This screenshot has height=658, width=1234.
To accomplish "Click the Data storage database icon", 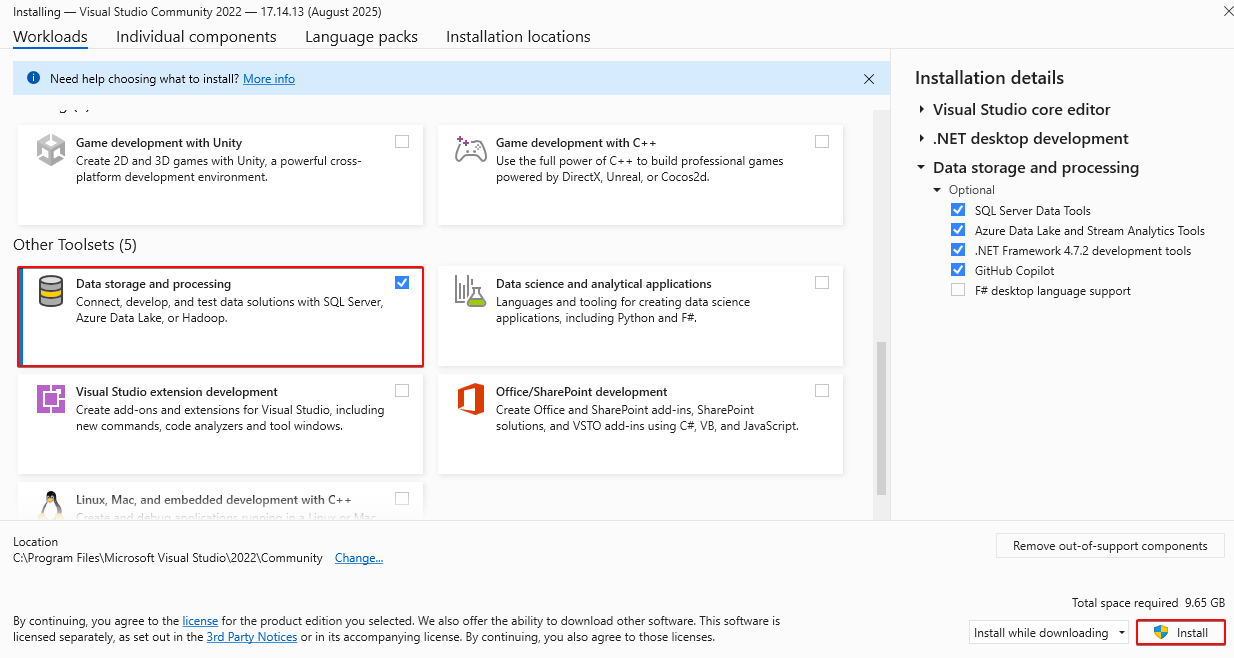I will (51, 292).
